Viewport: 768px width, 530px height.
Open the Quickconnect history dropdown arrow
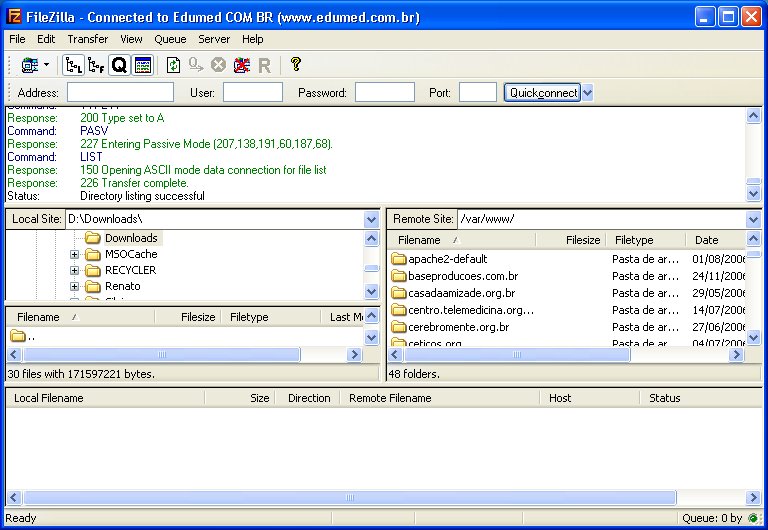pyautogui.click(x=587, y=92)
